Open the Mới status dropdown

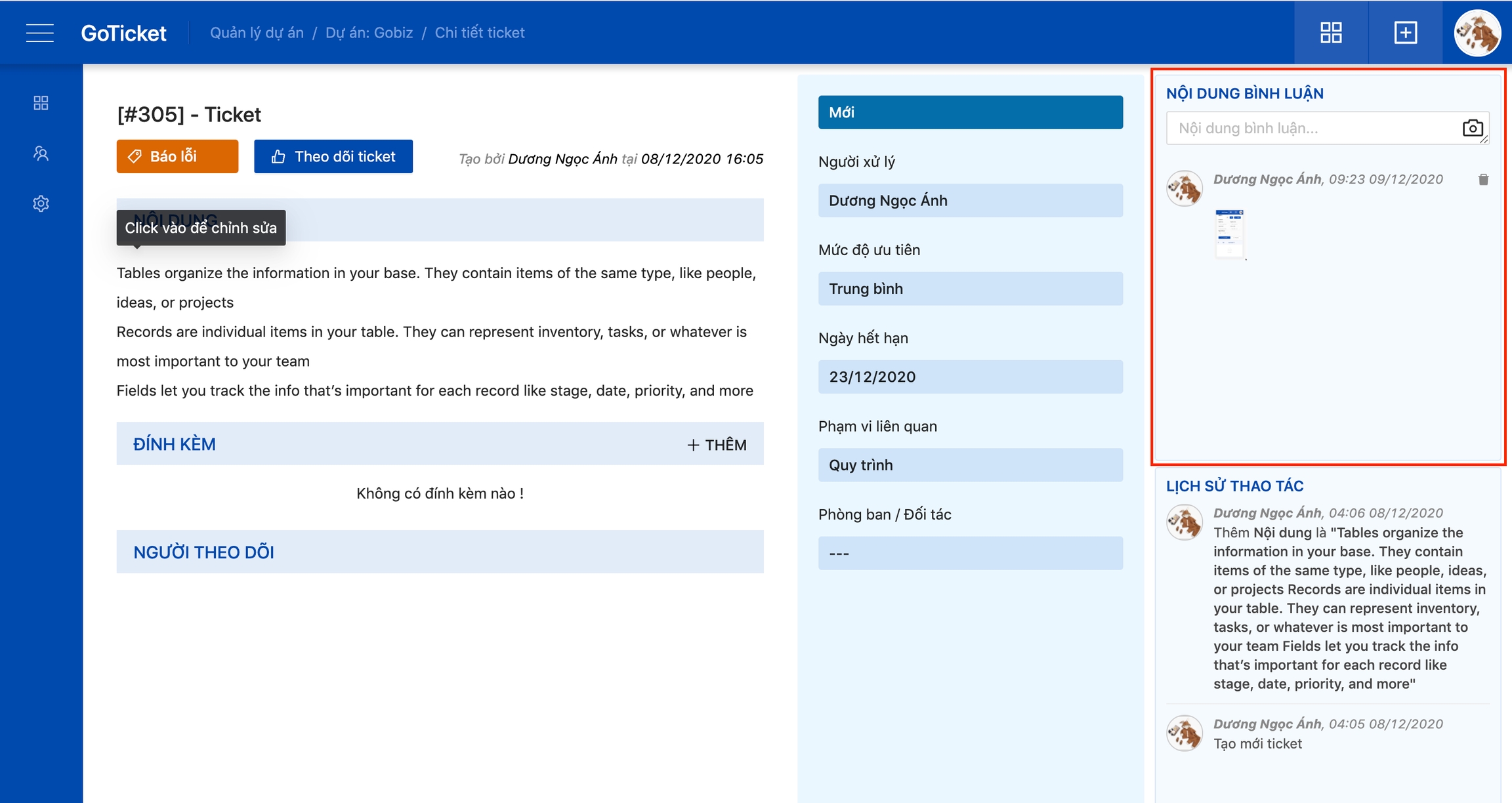pos(970,112)
